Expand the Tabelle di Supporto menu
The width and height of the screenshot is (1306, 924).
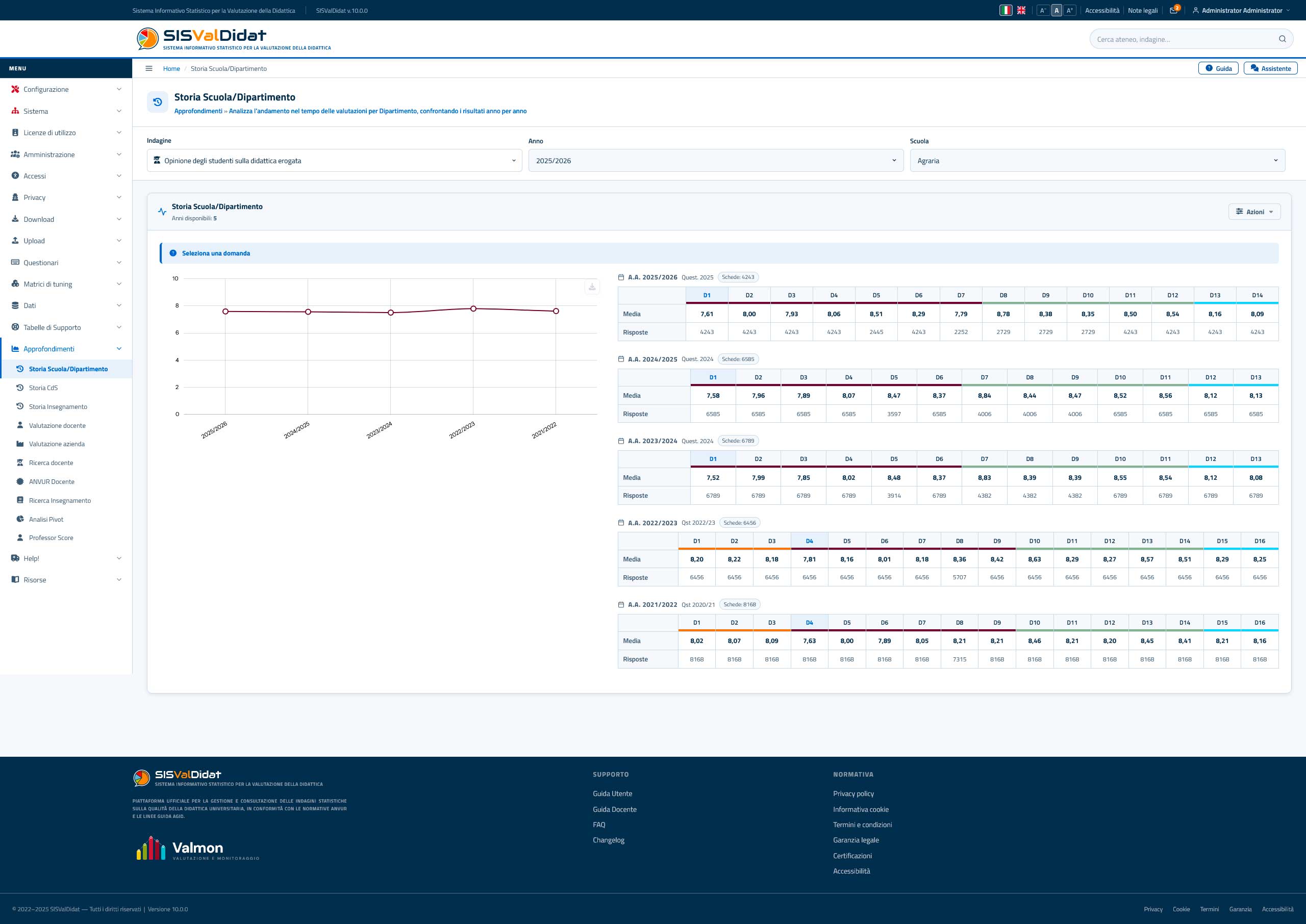(x=66, y=327)
